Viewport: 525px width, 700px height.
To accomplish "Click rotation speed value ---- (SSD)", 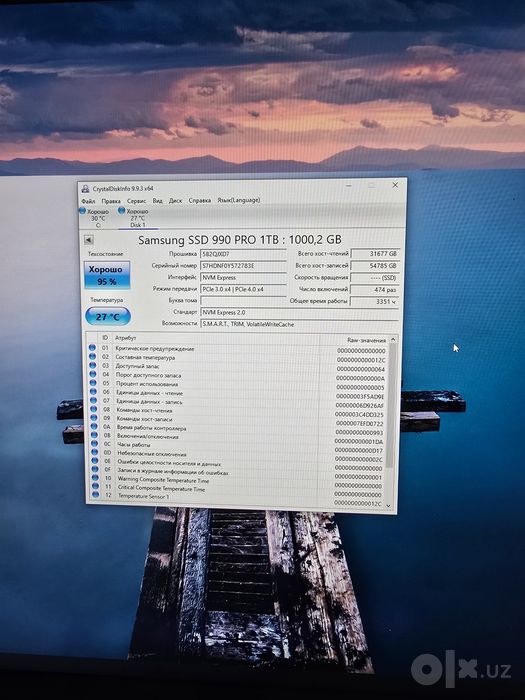I will pyautogui.click(x=375, y=278).
